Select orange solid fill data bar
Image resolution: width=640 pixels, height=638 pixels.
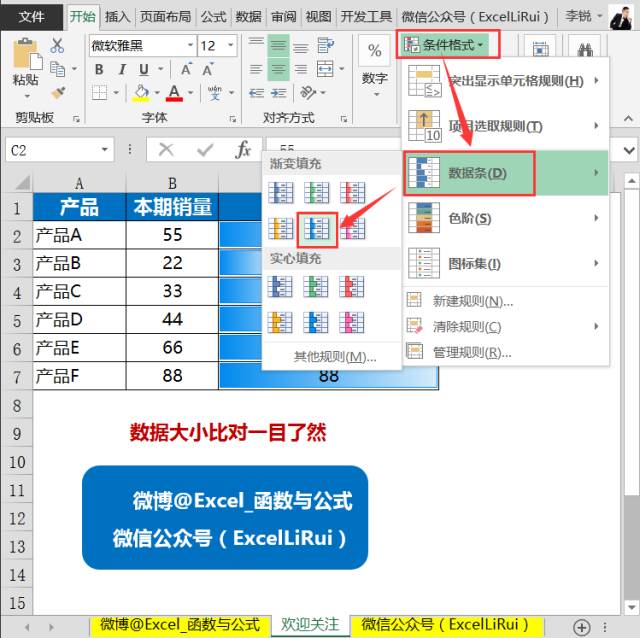click(280, 322)
